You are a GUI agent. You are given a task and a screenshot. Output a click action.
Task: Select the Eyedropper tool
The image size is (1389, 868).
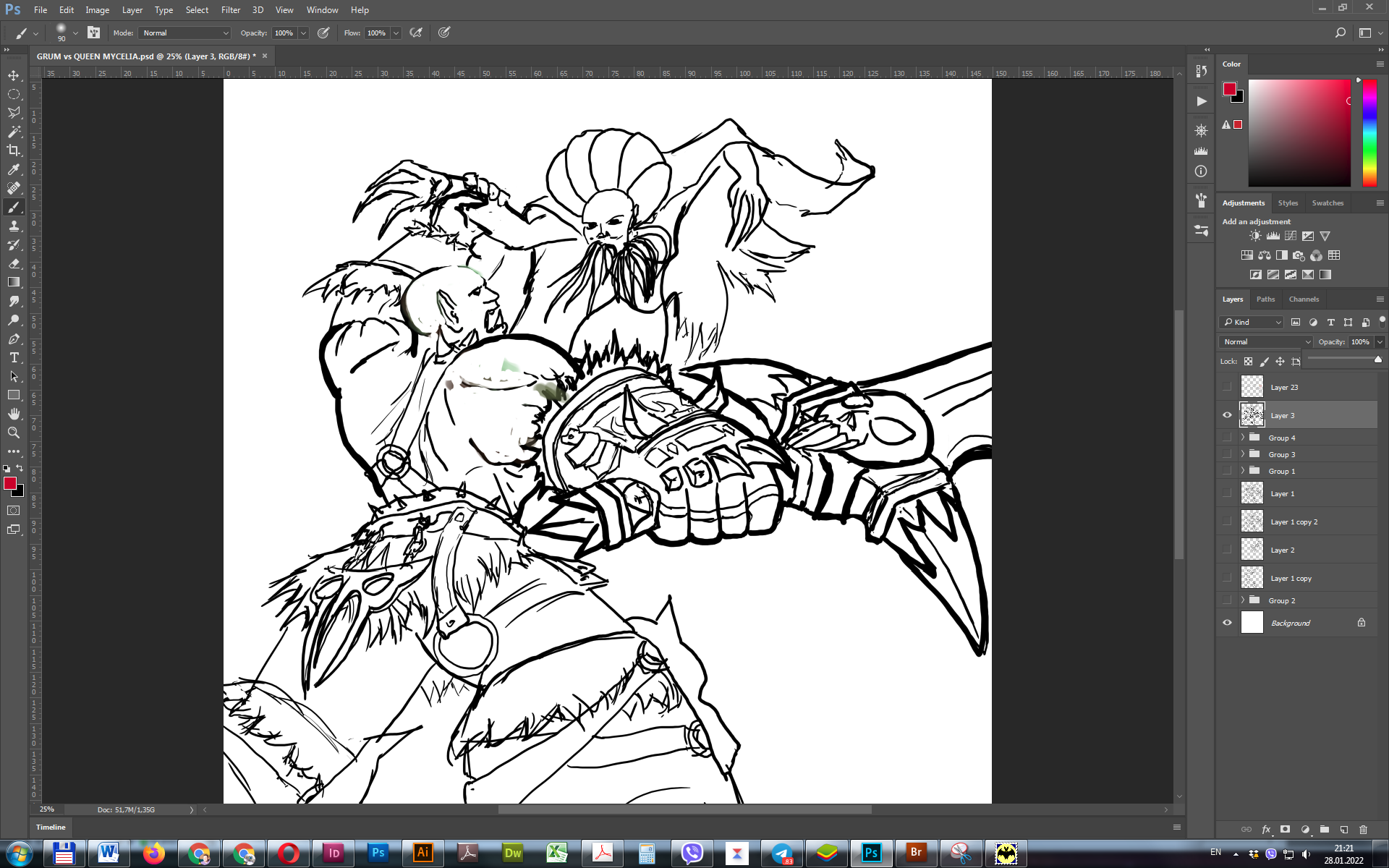click(x=14, y=169)
